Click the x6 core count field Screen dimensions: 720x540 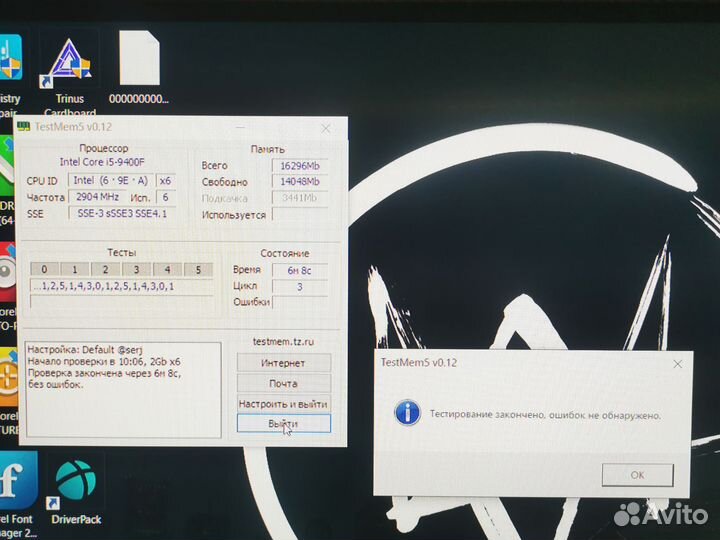click(166, 180)
